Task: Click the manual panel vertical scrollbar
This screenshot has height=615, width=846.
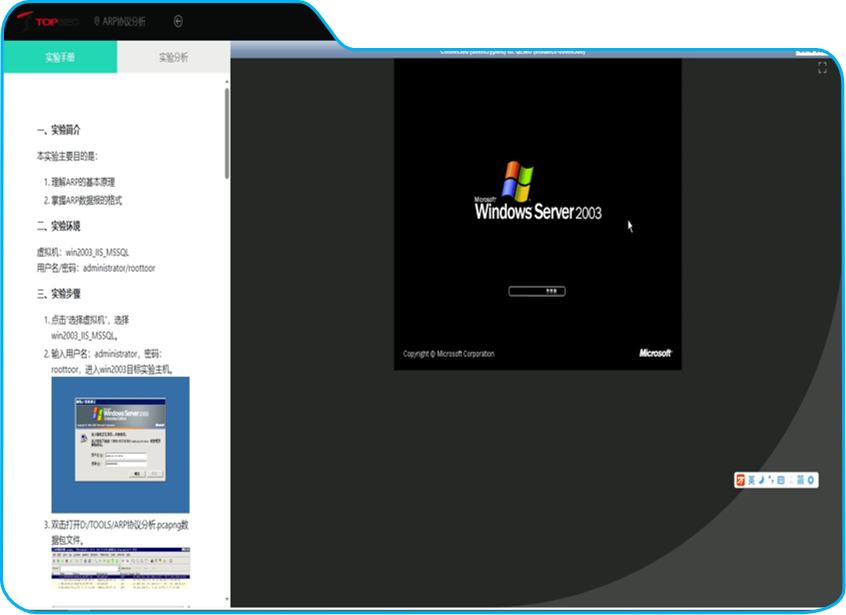Action: [226, 130]
